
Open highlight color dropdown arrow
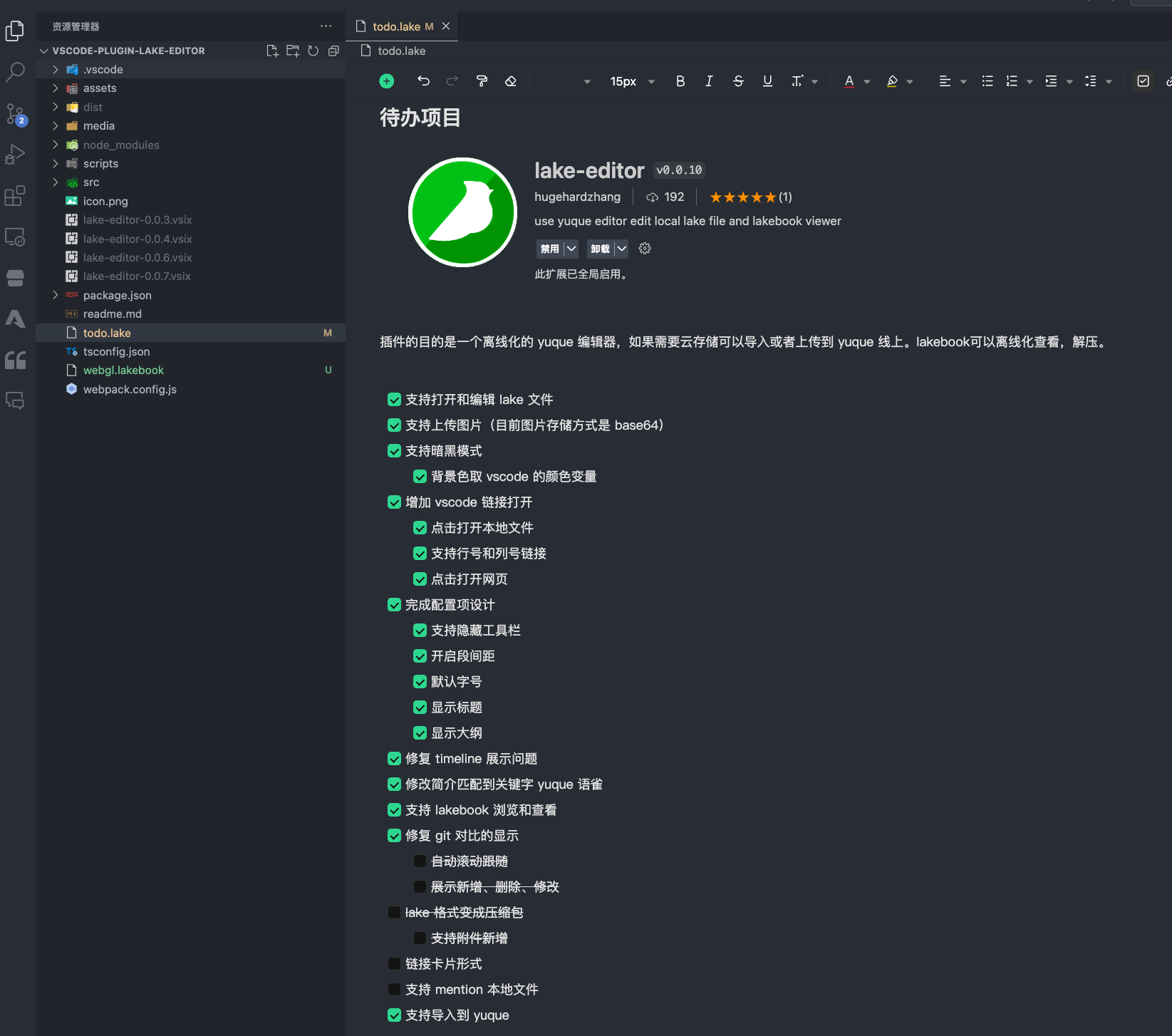pos(910,82)
